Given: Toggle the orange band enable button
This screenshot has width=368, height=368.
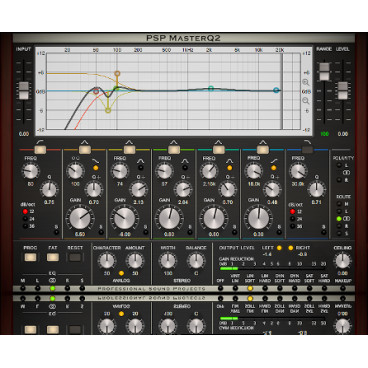Looking at the screenshot, I should [x=85, y=150].
